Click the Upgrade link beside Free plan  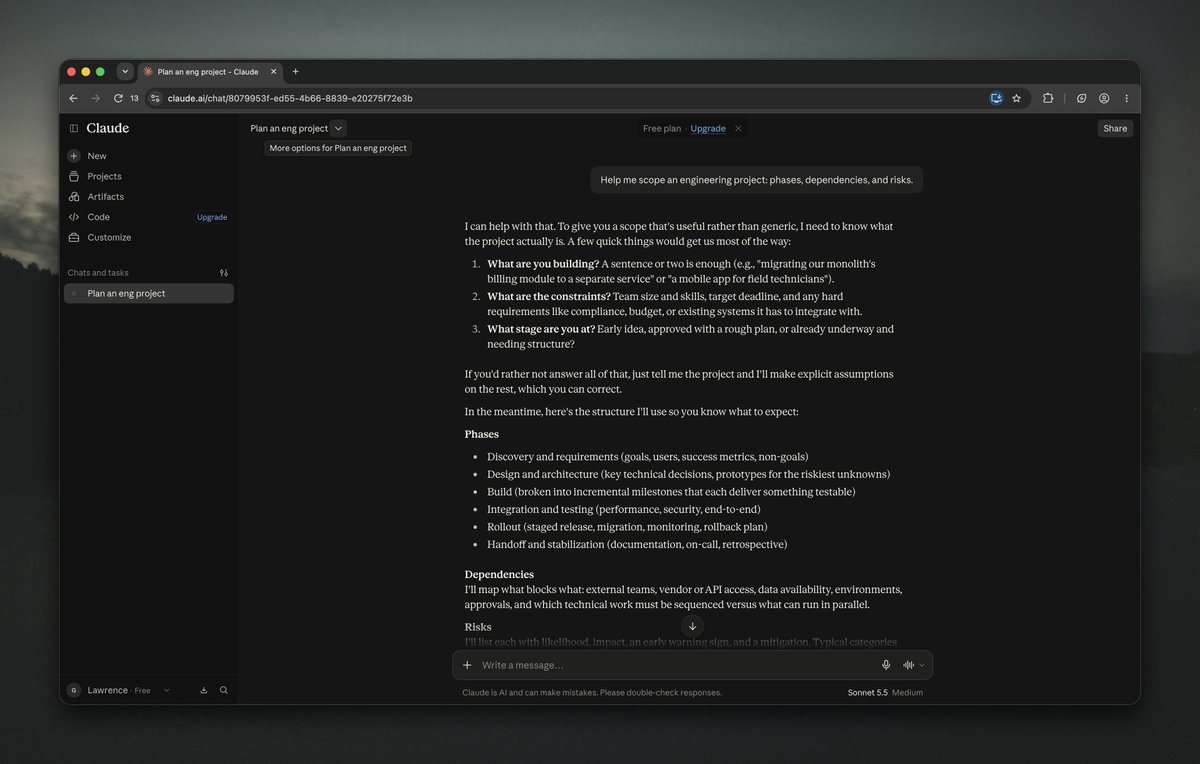tap(708, 128)
